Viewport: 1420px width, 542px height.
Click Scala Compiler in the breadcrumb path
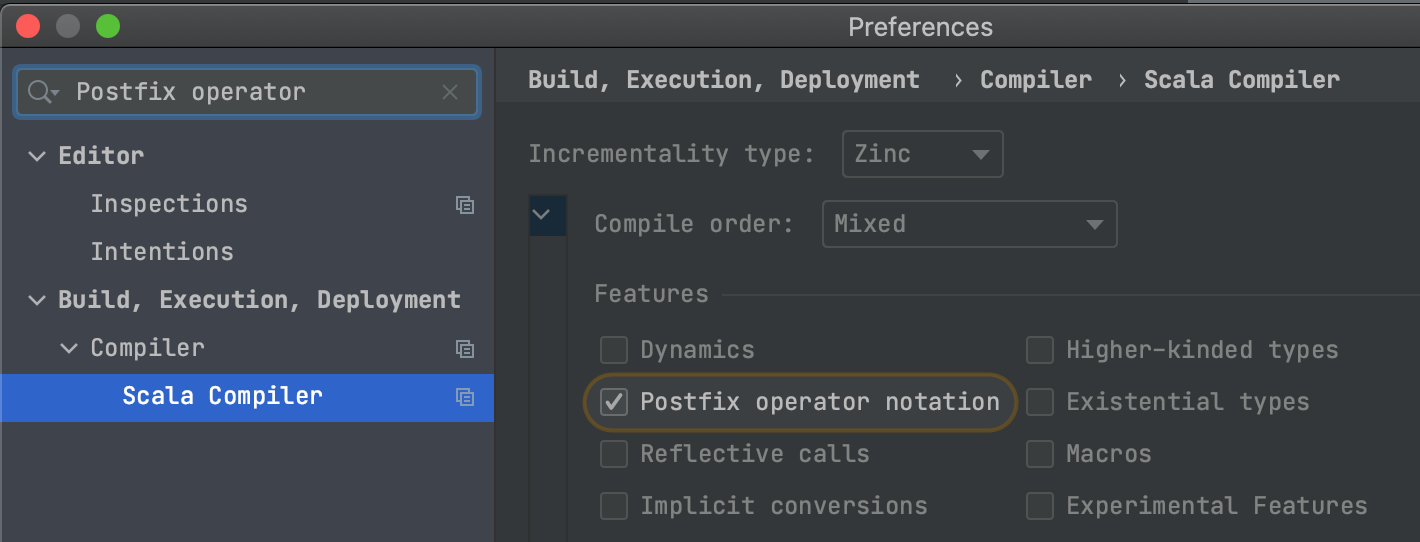[1242, 80]
